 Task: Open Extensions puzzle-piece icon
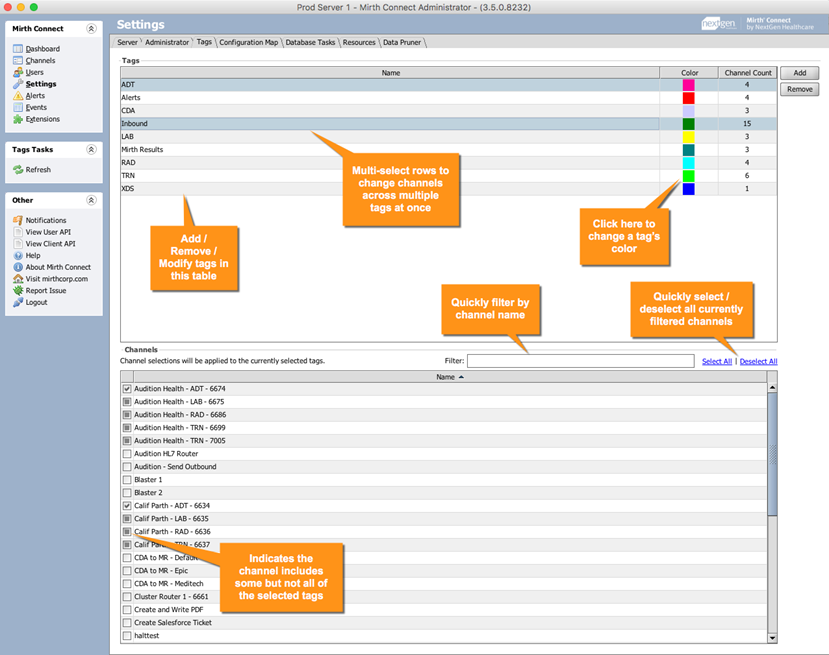point(18,119)
